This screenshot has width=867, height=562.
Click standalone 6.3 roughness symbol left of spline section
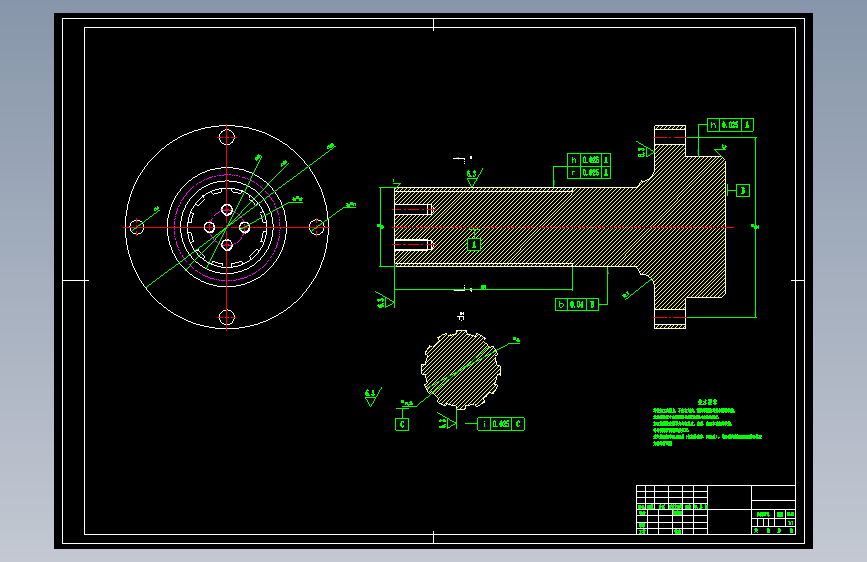[372, 397]
